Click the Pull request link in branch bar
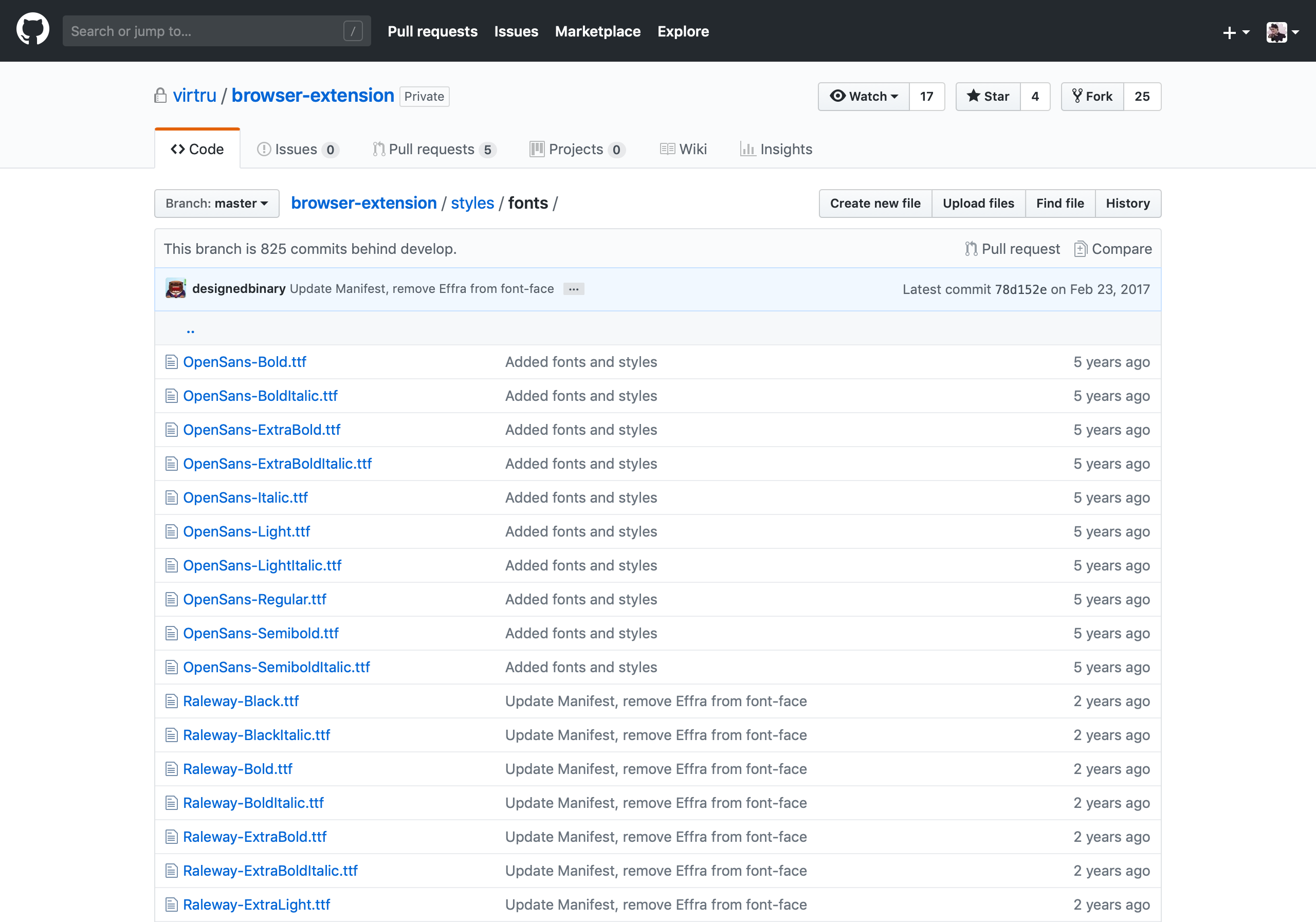The image size is (1316, 922). click(x=1012, y=249)
